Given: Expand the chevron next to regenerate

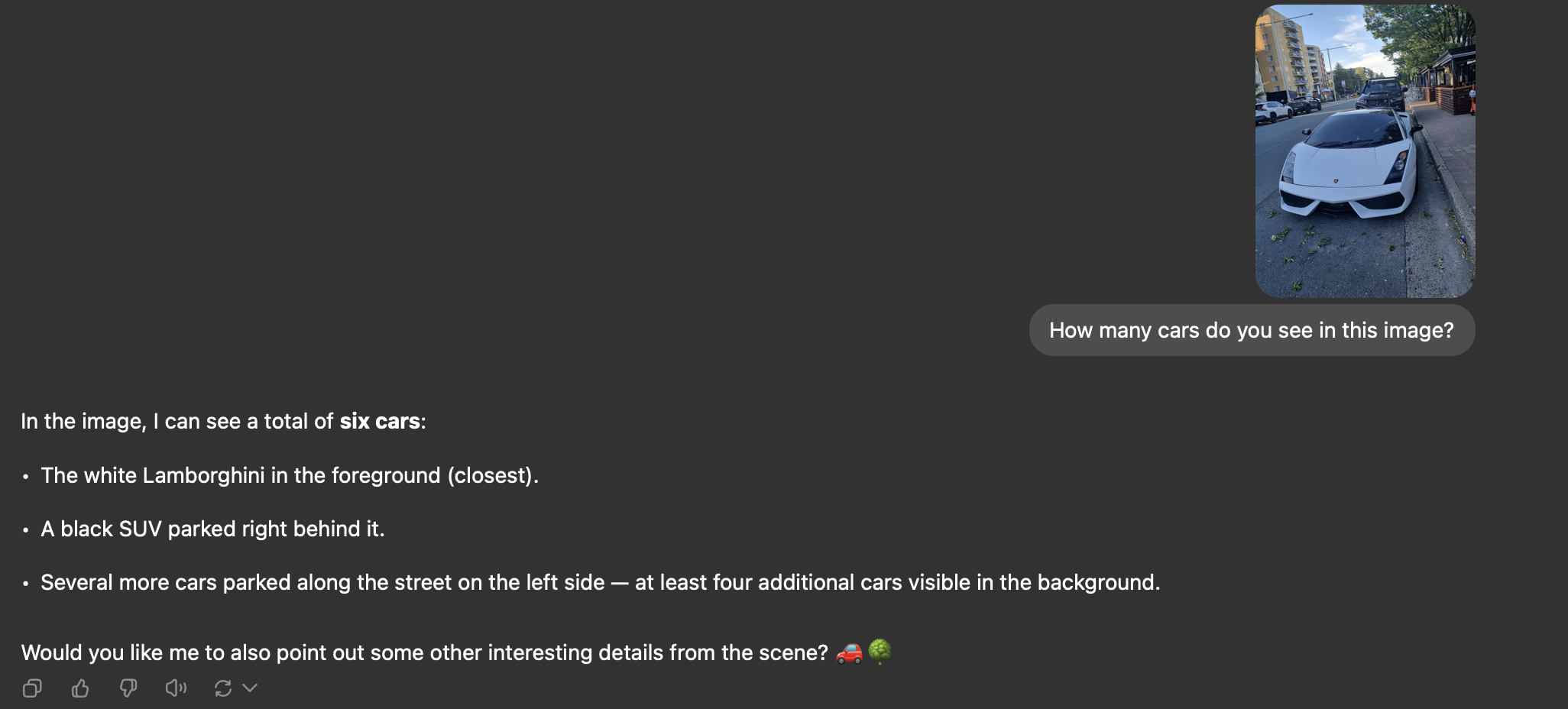Looking at the screenshot, I should click(x=250, y=688).
